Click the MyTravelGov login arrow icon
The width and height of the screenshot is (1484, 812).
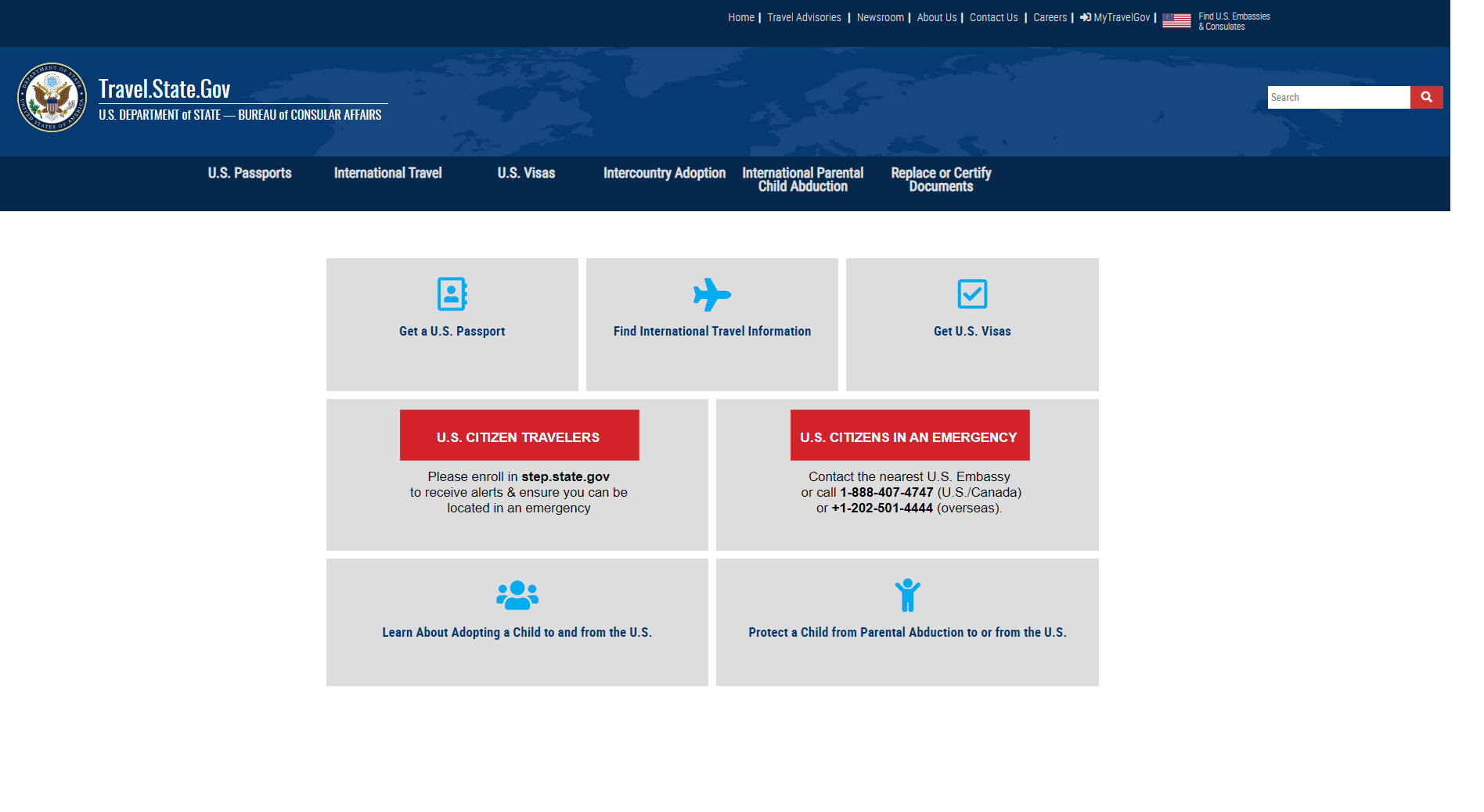coord(1086,17)
